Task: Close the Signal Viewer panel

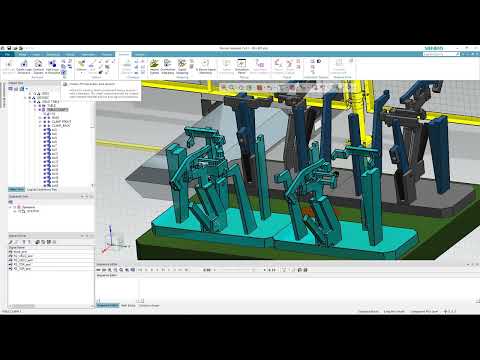Action: [x=91, y=236]
